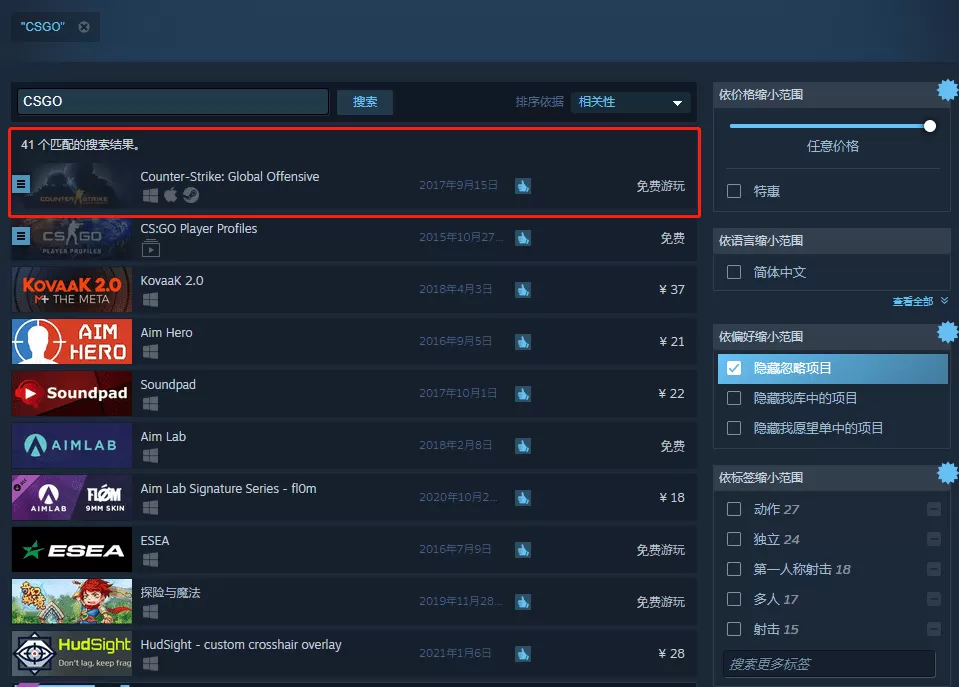This screenshot has height=687, width=959.
Task: Uncheck the 隐藏忽略项目 option
Action: click(734, 368)
